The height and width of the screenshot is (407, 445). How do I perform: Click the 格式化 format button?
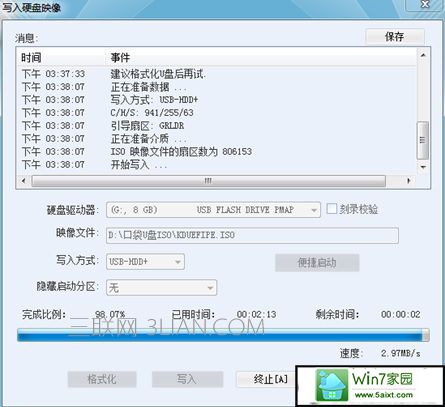pos(102,379)
